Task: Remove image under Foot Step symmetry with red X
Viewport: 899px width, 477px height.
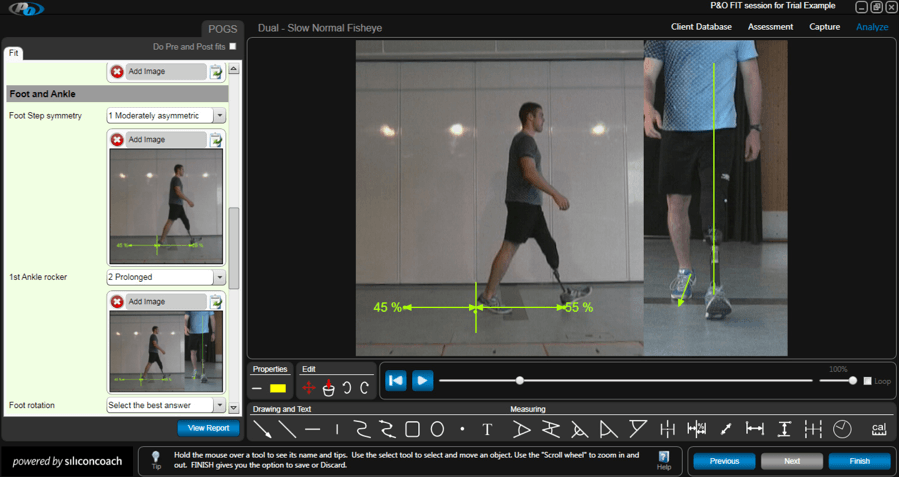Action: (x=117, y=140)
